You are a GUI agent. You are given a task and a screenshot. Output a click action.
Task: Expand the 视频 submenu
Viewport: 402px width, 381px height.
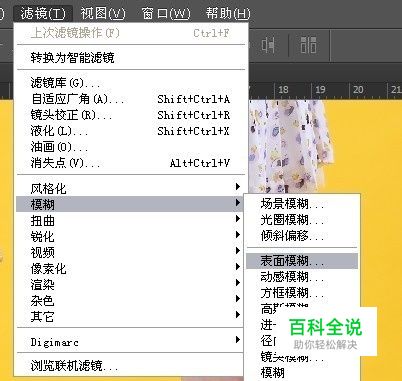(x=131, y=252)
